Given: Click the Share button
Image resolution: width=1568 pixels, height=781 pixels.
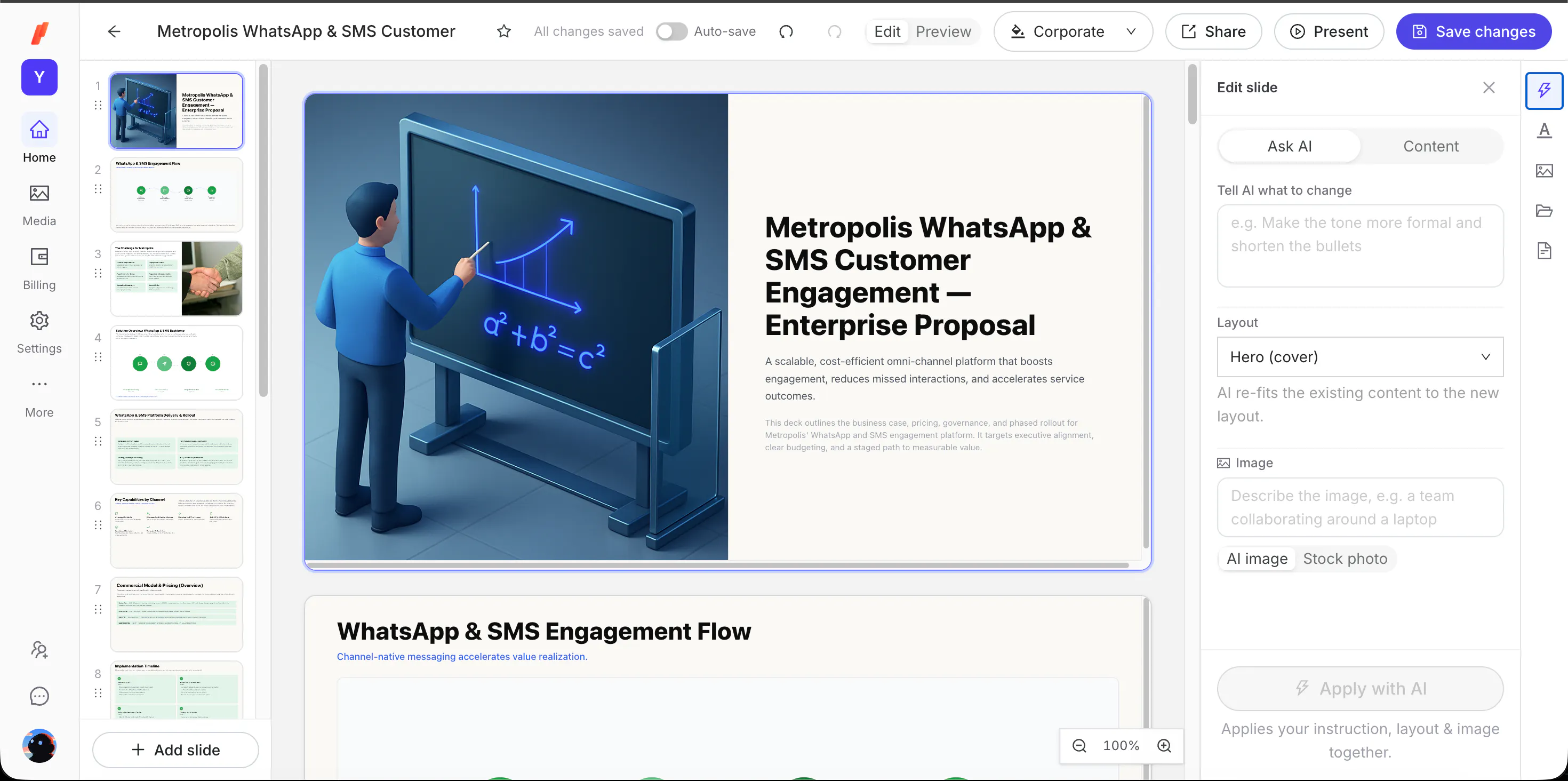Looking at the screenshot, I should (x=1213, y=31).
